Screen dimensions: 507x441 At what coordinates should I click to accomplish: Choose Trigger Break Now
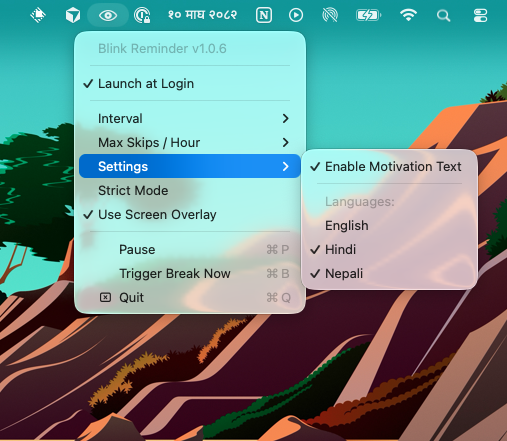click(190, 273)
